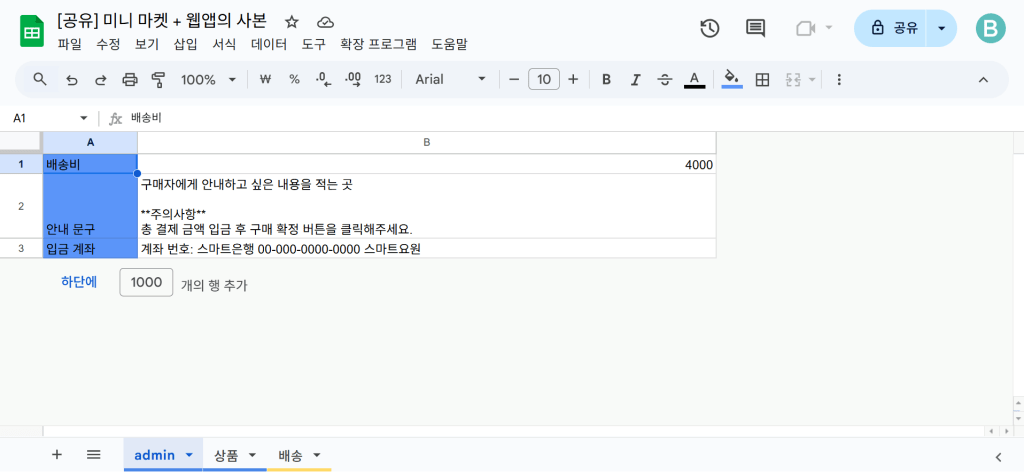Open version history clock icon
Screen dimensions: 1024x472
tap(709, 28)
